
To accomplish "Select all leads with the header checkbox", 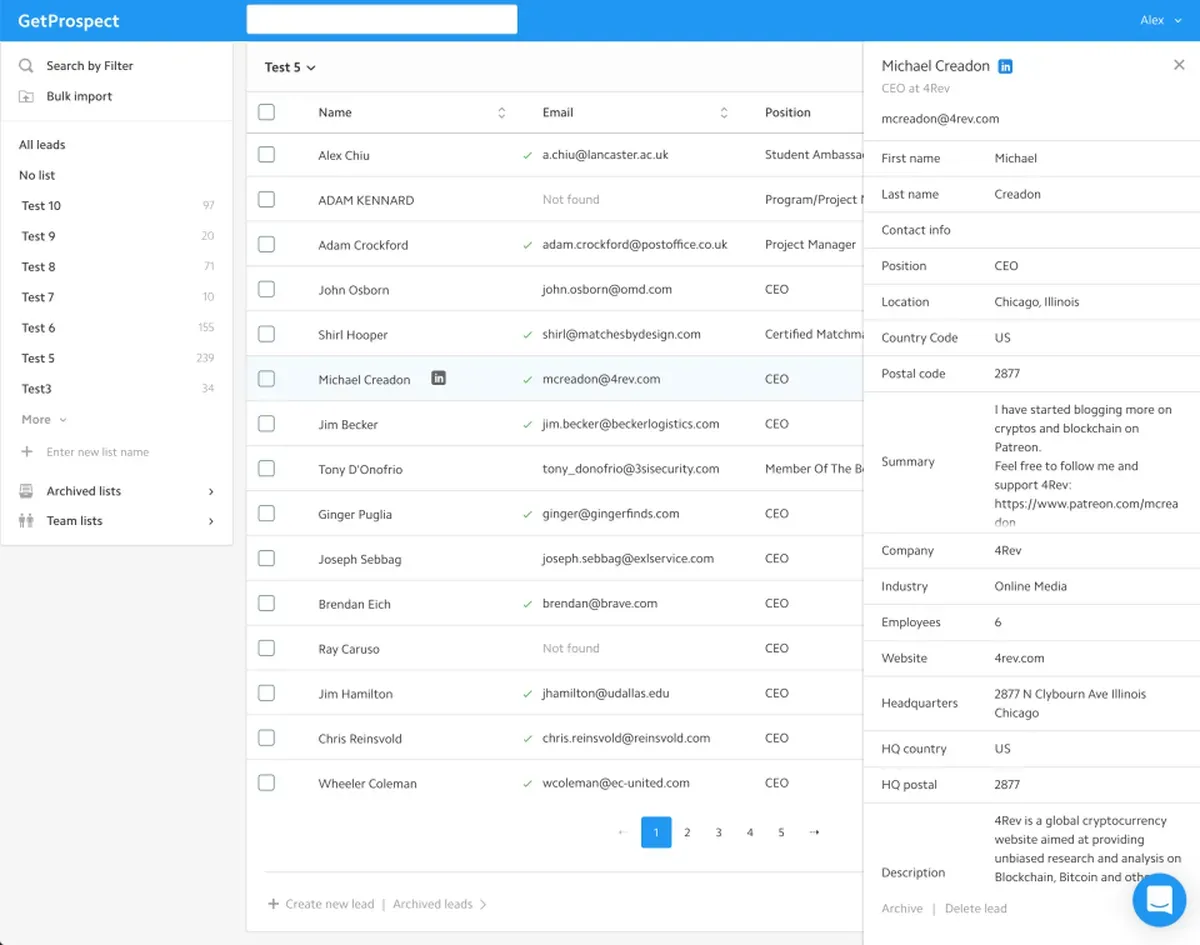I will tap(266, 112).
